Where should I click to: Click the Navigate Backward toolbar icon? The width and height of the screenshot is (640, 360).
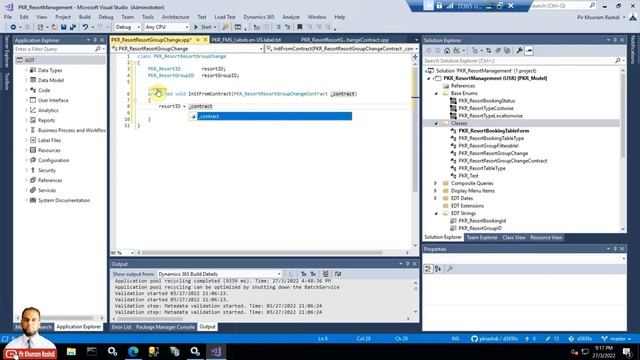pyautogui.click(x=13, y=27)
